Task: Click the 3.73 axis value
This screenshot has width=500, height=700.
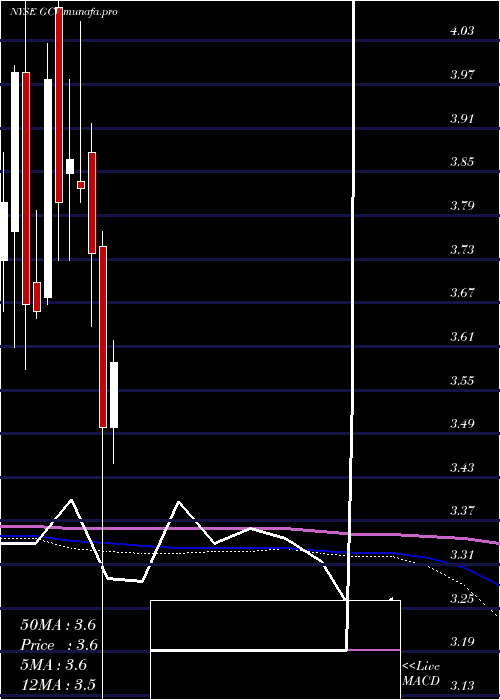Action: coord(462,249)
